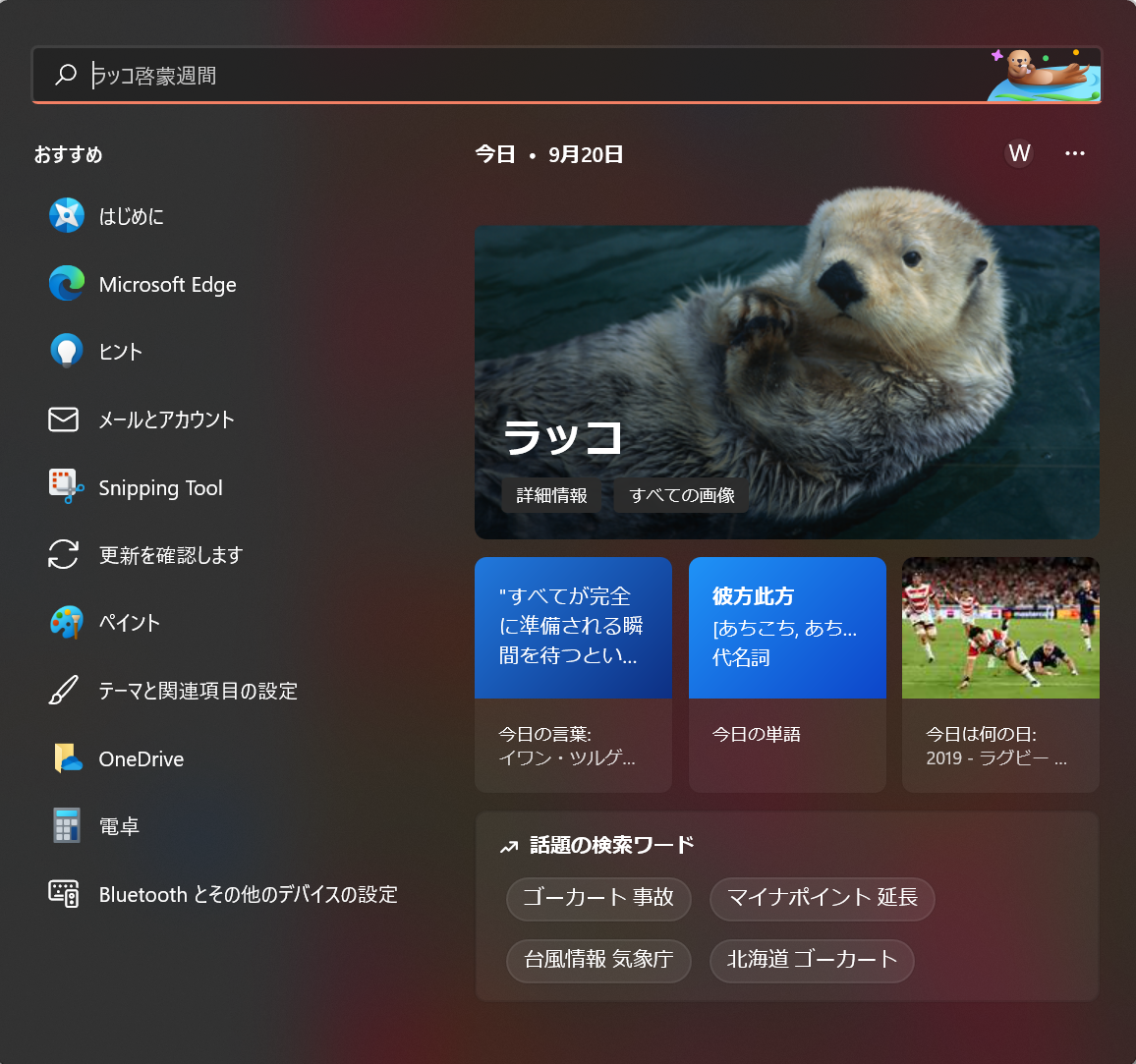Click the 詳細情報 button on otter image
This screenshot has height=1064, width=1136.
551,495
